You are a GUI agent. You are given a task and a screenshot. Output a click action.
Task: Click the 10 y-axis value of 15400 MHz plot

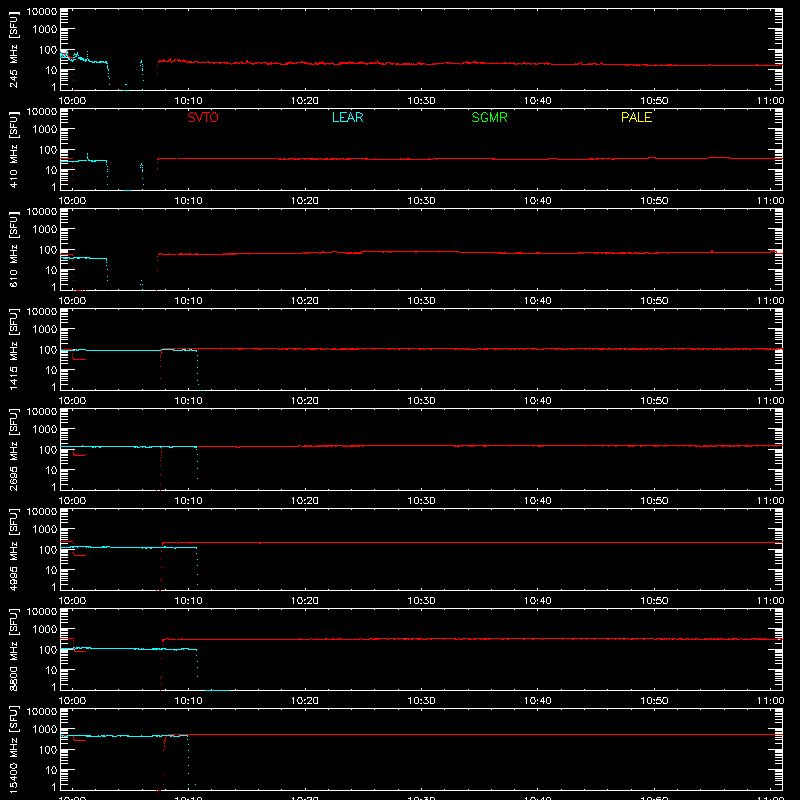pos(51,770)
